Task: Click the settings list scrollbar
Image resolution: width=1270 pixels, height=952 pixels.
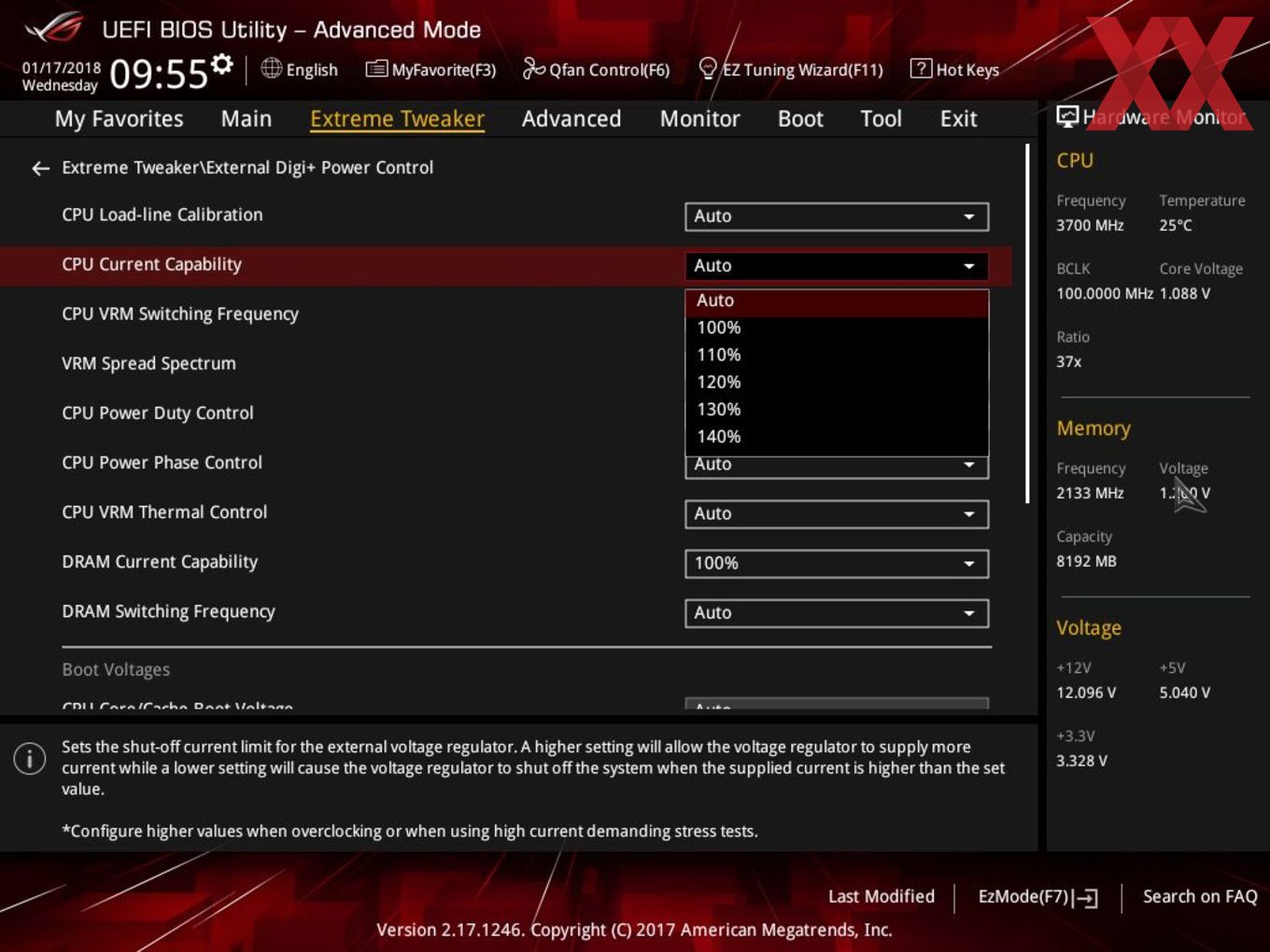Action: [x=1028, y=324]
